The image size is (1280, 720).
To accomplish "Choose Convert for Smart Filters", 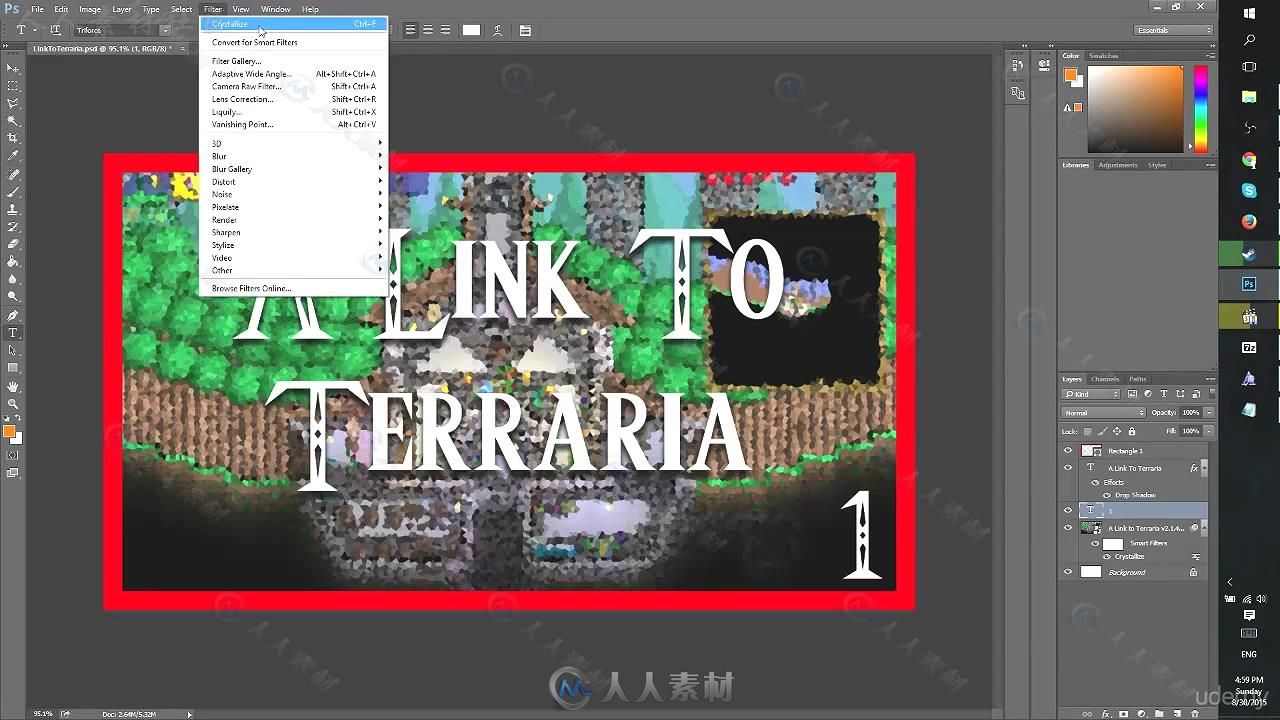I will pos(295,42).
